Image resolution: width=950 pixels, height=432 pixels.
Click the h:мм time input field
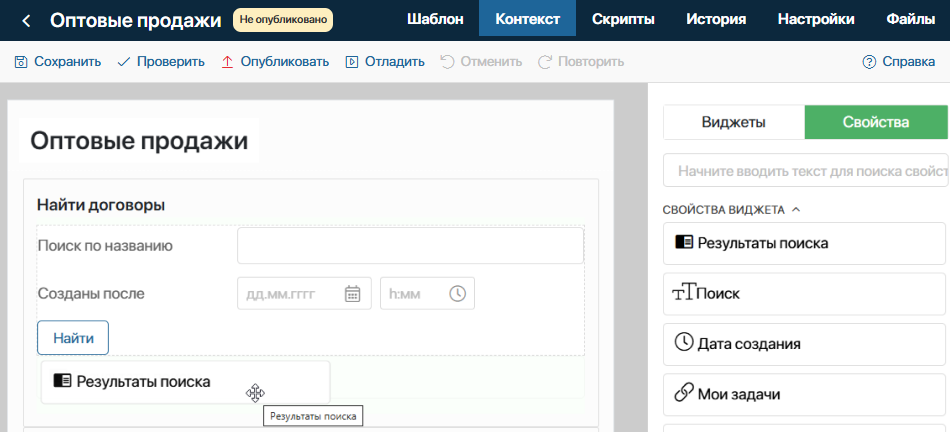(427, 293)
